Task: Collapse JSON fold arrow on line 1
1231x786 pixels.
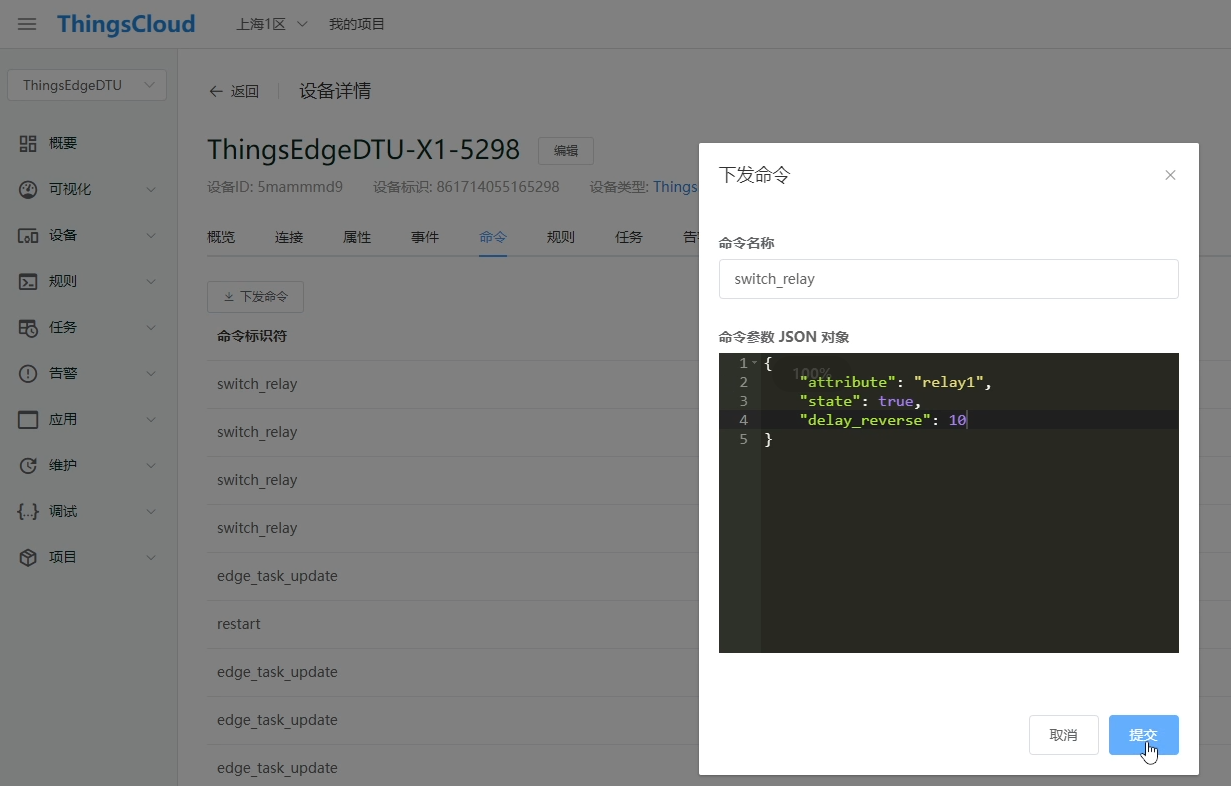Action: 754,363
